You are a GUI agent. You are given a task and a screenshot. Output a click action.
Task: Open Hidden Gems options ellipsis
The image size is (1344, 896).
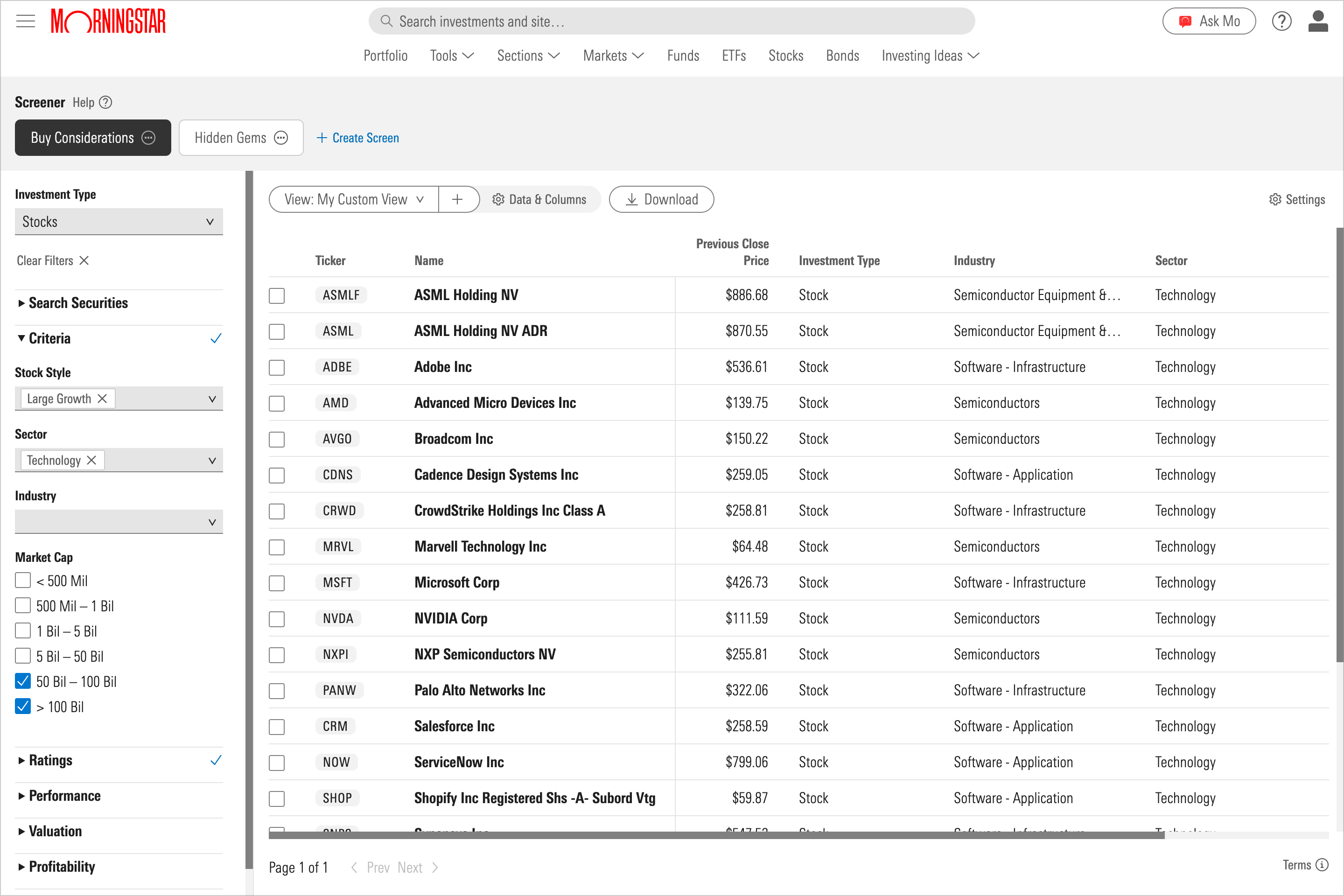tap(280, 138)
